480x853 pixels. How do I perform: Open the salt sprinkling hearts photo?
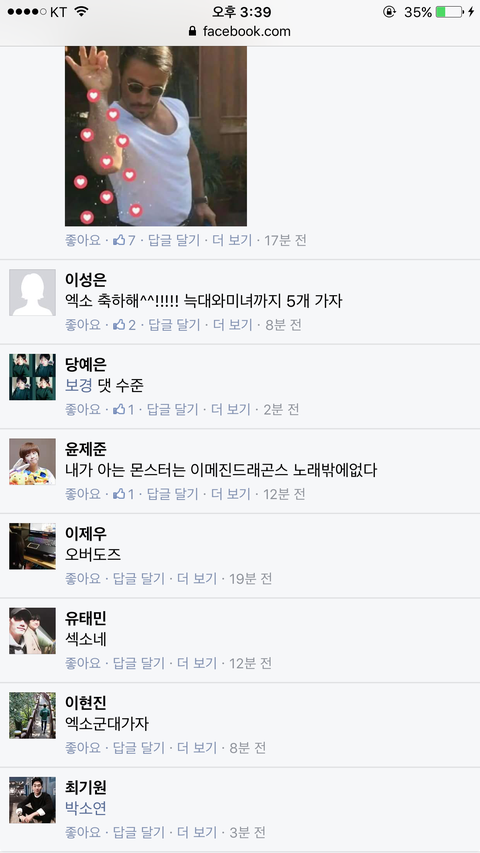click(156, 136)
